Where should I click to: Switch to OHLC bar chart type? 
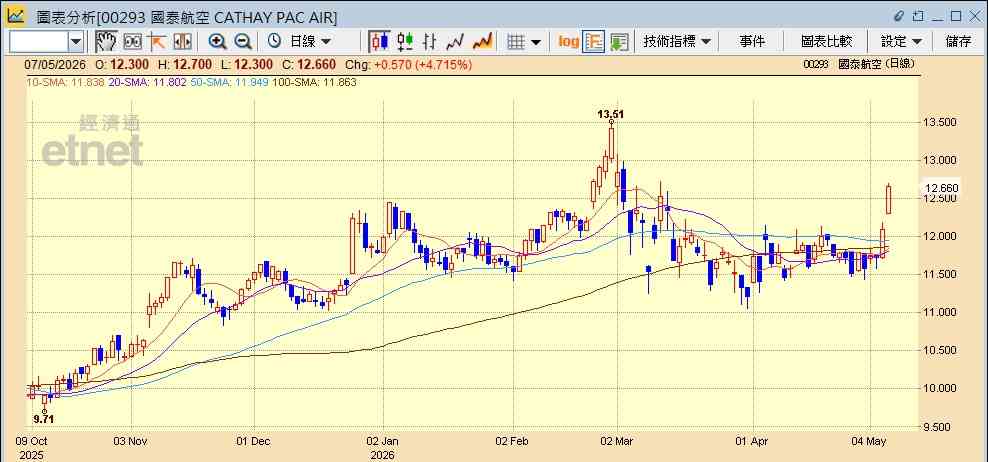(x=430, y=42)
